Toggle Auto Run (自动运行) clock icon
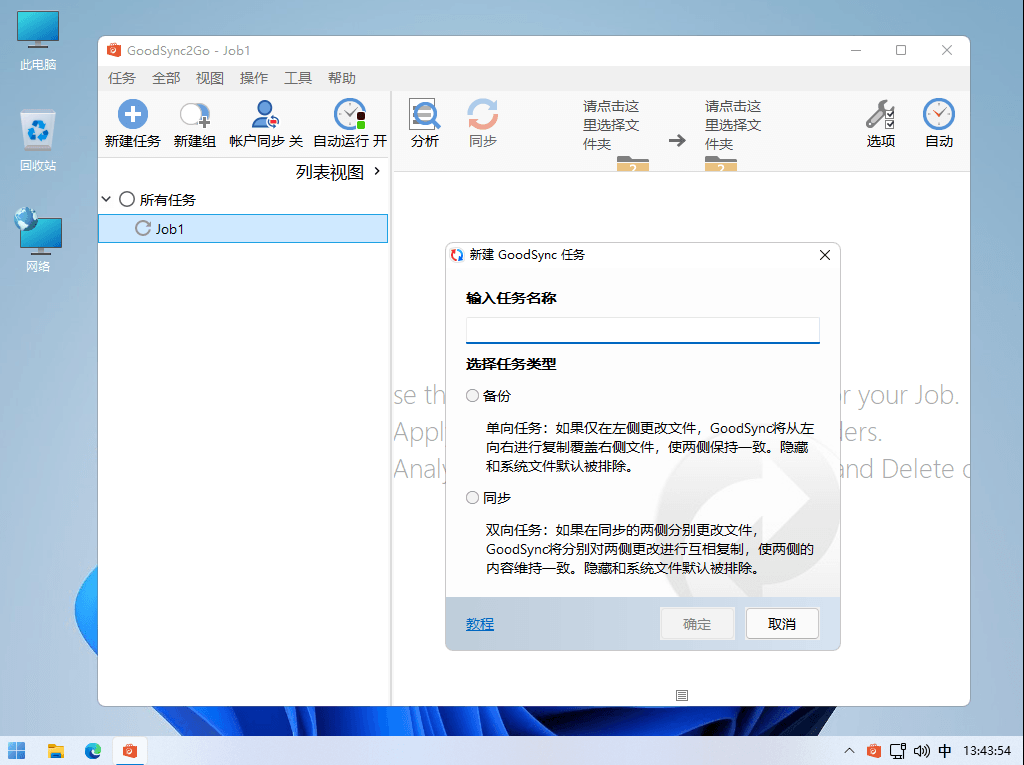 click(x=350, y=114)
